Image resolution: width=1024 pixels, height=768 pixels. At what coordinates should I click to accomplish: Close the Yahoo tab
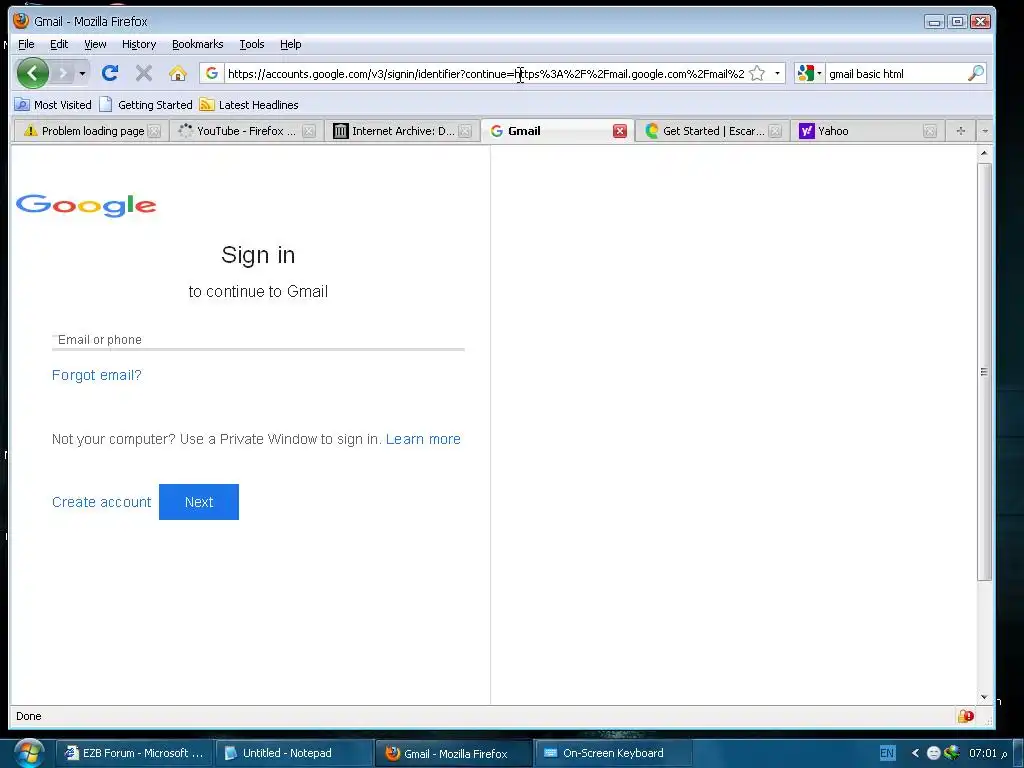pos(930,131)
